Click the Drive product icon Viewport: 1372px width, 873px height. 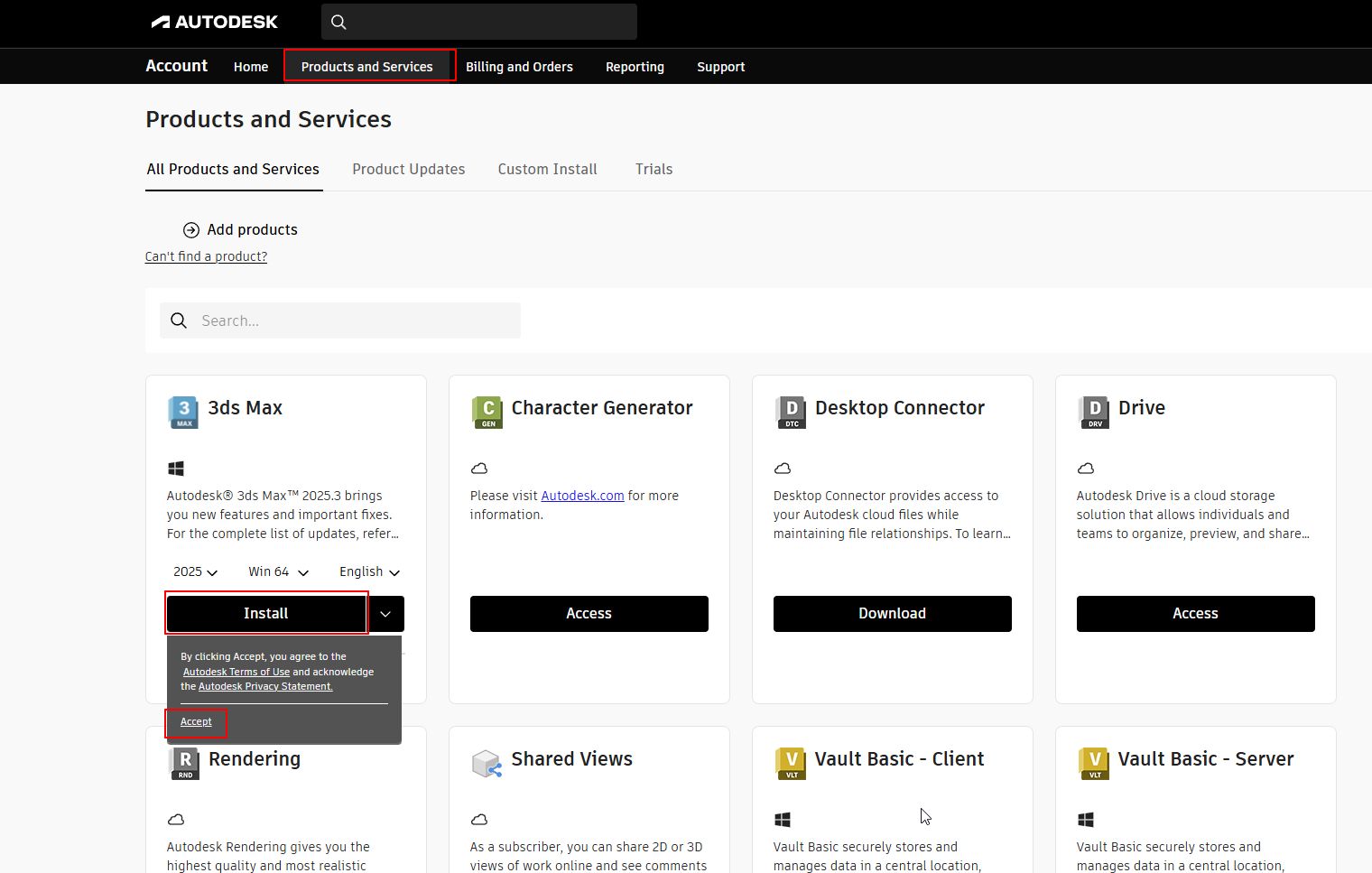[x=1094, y=412]
